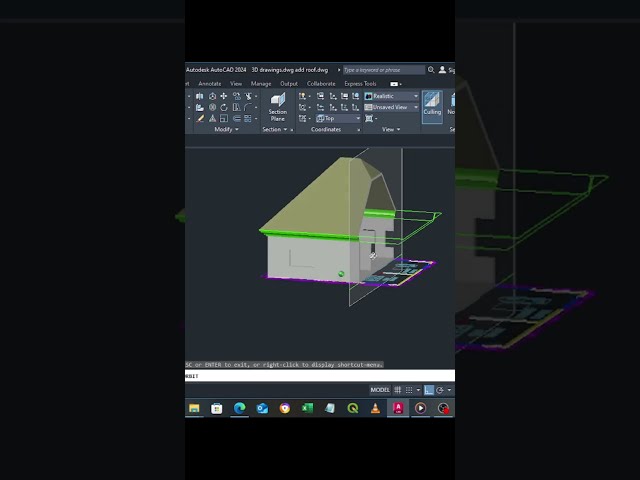The height and width of the screenshot is (480, 640).
Task: Open the Collaborate ribbon tab
Action: click(x=321, y=84)
